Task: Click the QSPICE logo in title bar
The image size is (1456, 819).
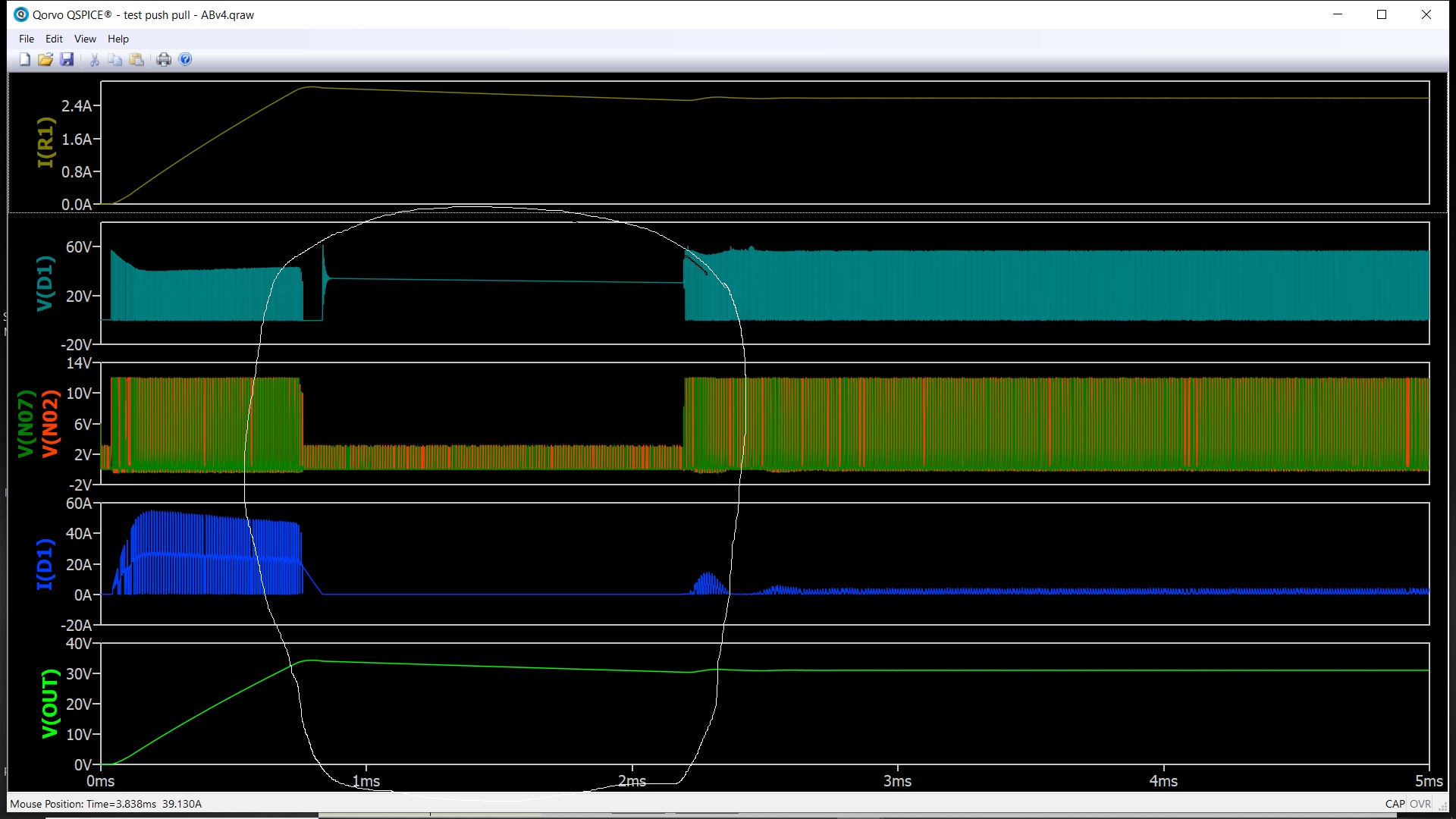Action: 21,14
